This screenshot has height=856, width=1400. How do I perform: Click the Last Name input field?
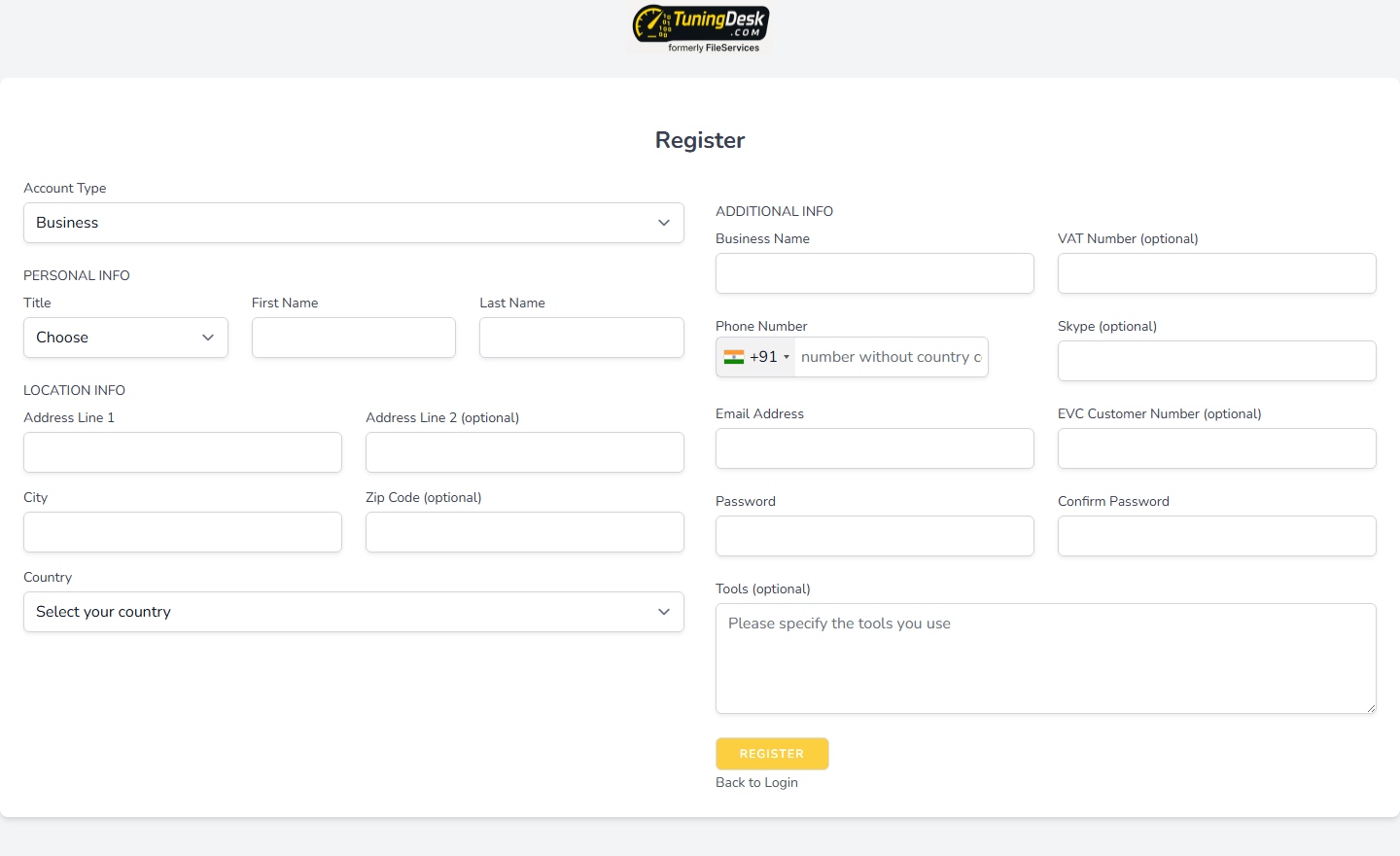click(x=580, y=338)
